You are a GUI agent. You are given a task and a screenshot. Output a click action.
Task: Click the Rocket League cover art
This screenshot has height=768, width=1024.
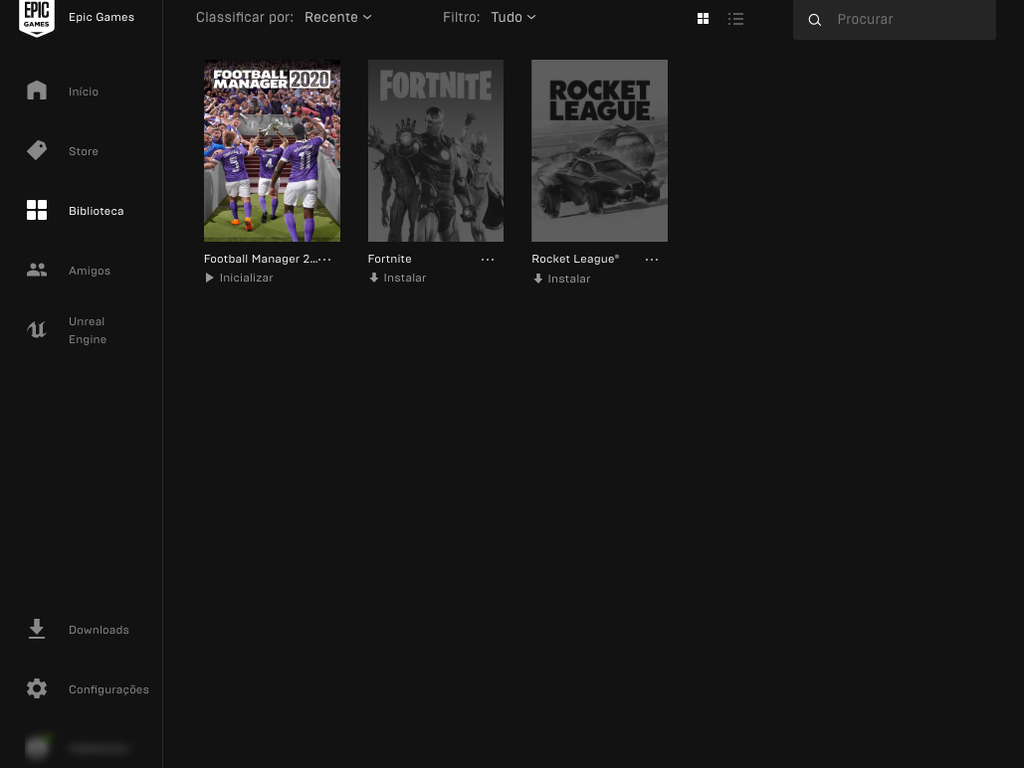point(600,151)
